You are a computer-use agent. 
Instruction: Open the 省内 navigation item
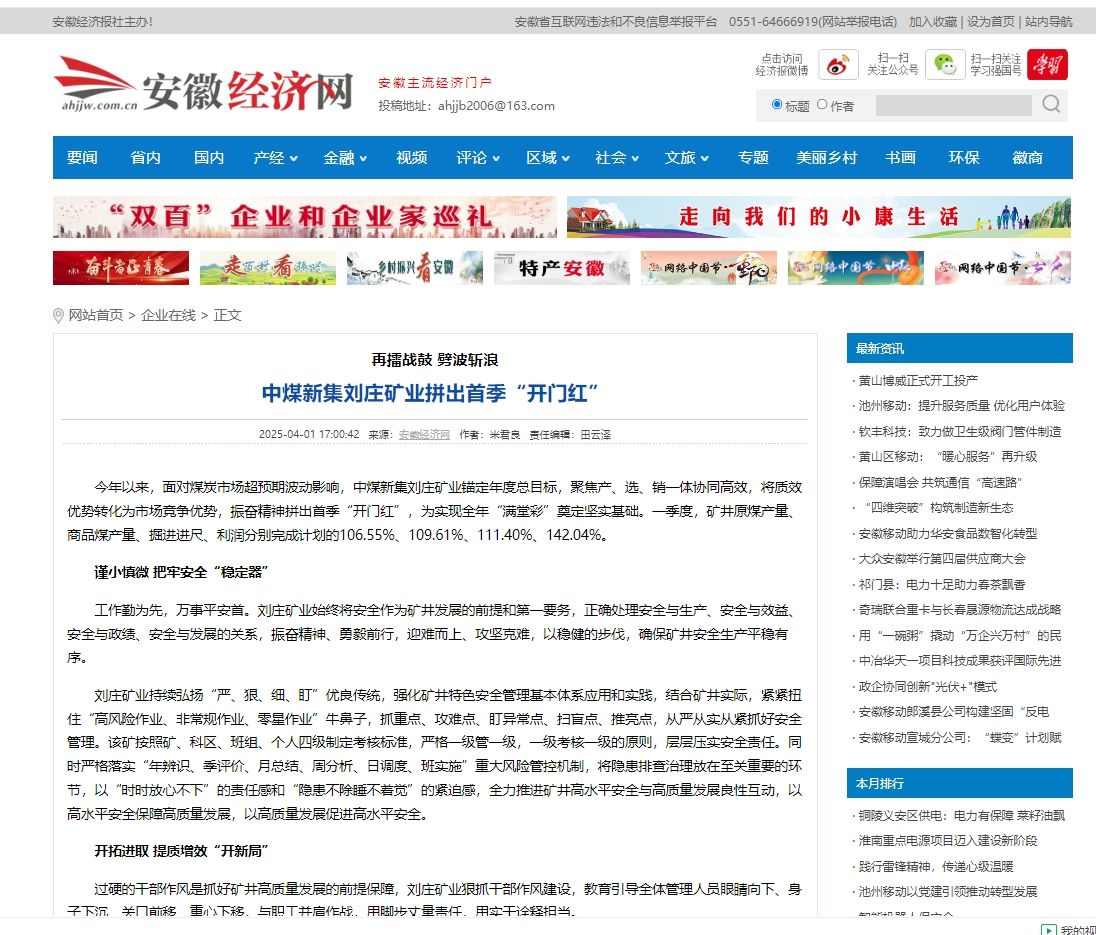click(x=145, y=158)
